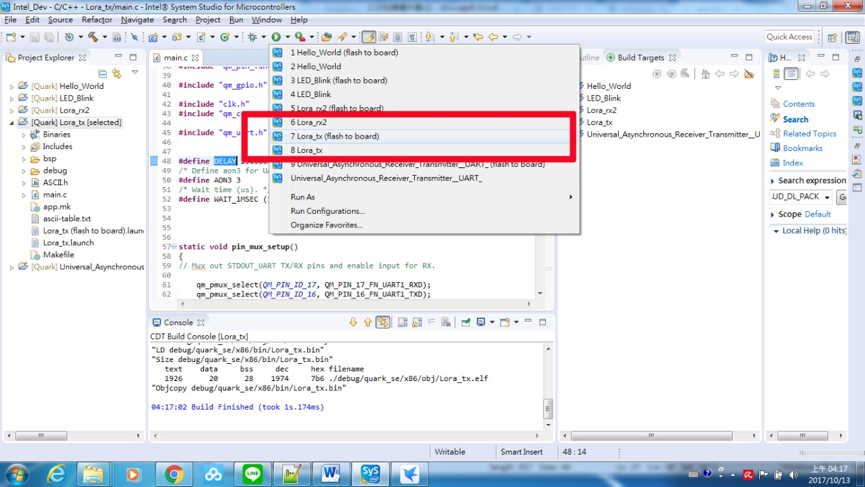This screenshot has width=865, height=487.
Task: Select '7 Lora_tx (flash to board)' run entry
Action: pyautogui.click(x=424, y=136)
